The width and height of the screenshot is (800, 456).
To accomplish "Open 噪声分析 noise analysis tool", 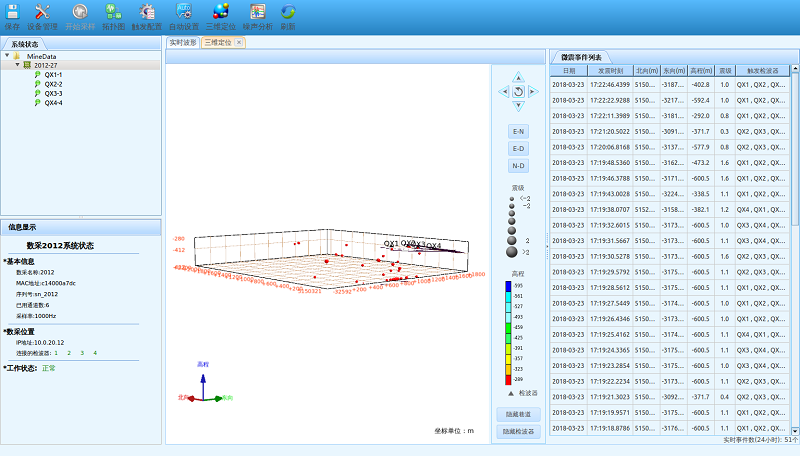I will point(256,14).
